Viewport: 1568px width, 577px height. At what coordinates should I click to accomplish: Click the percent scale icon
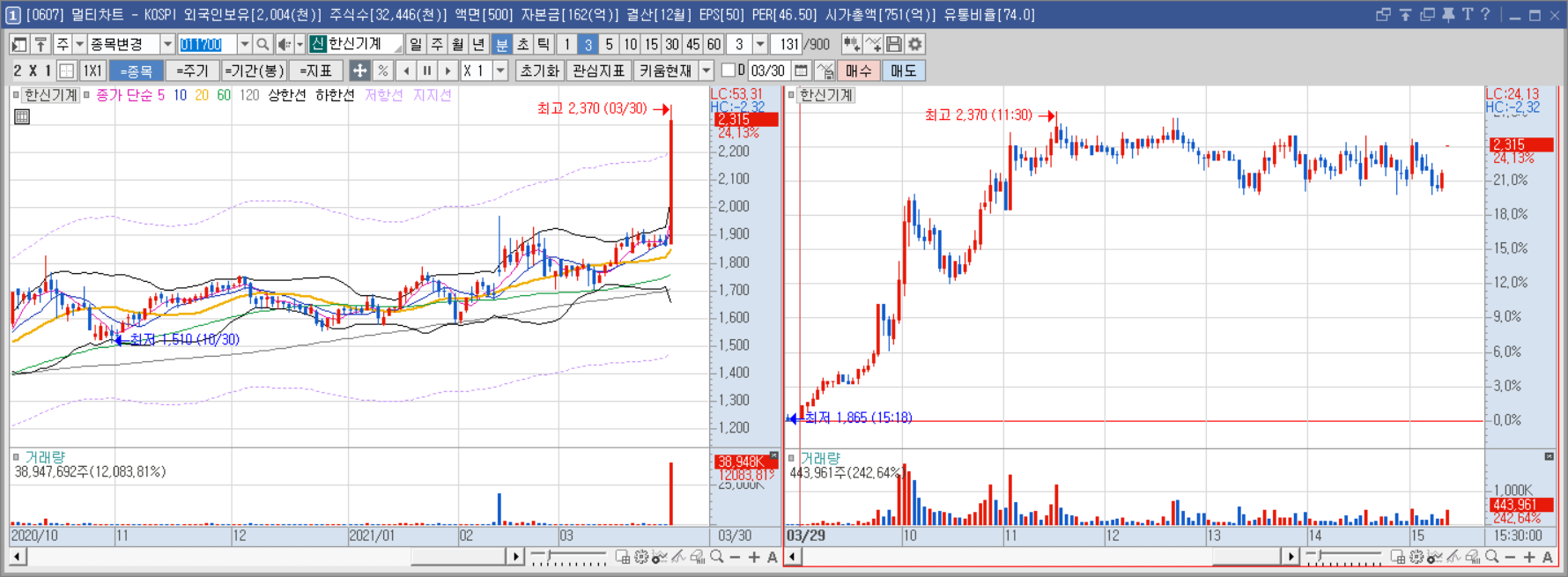[382, 70]
